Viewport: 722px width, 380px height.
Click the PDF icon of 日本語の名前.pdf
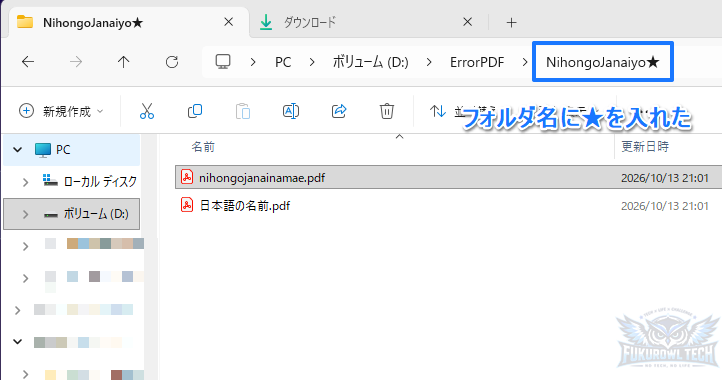pos(187,205)
